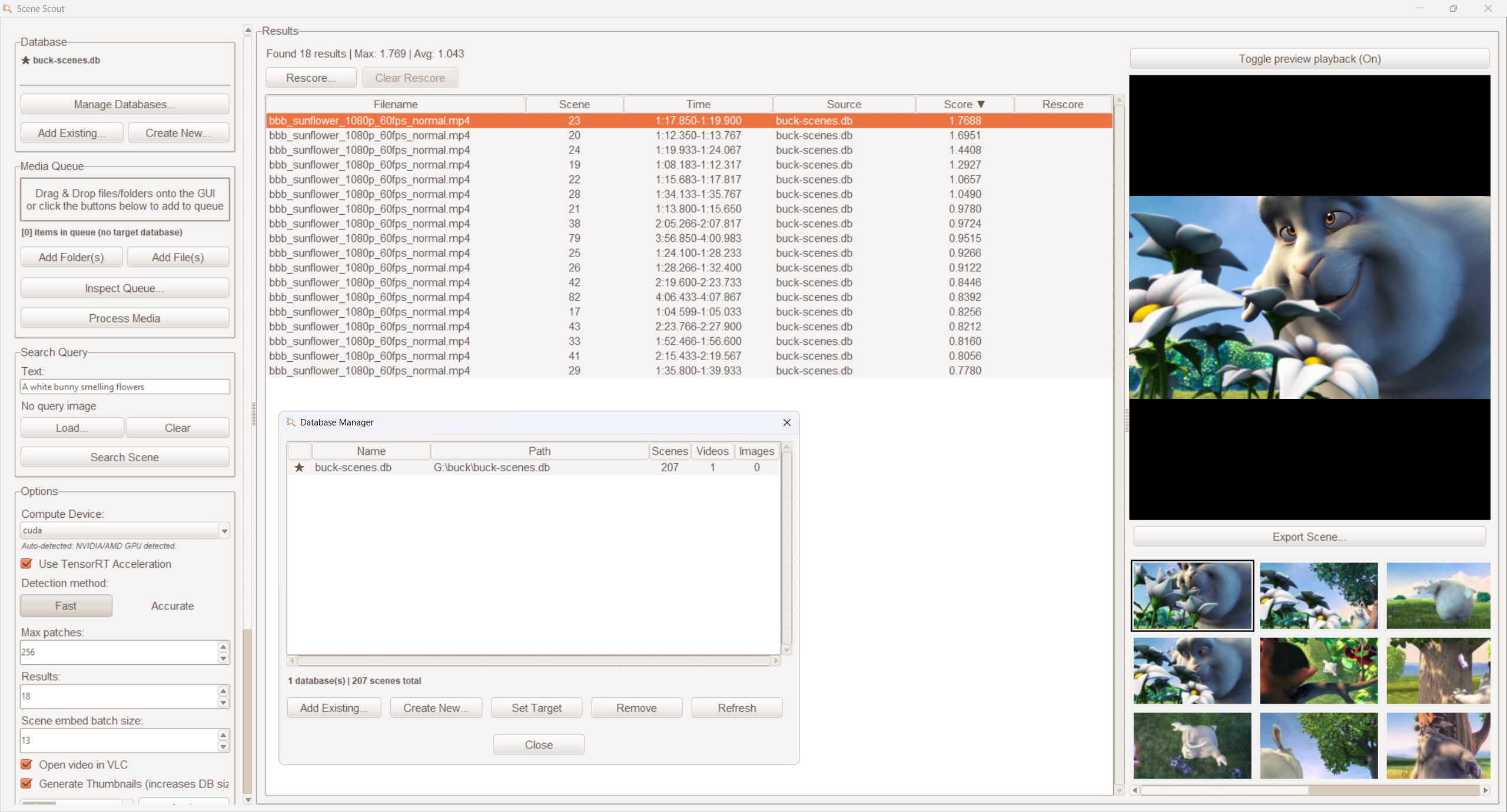
Task: Sort results by Source column
Action: point(844,104)
